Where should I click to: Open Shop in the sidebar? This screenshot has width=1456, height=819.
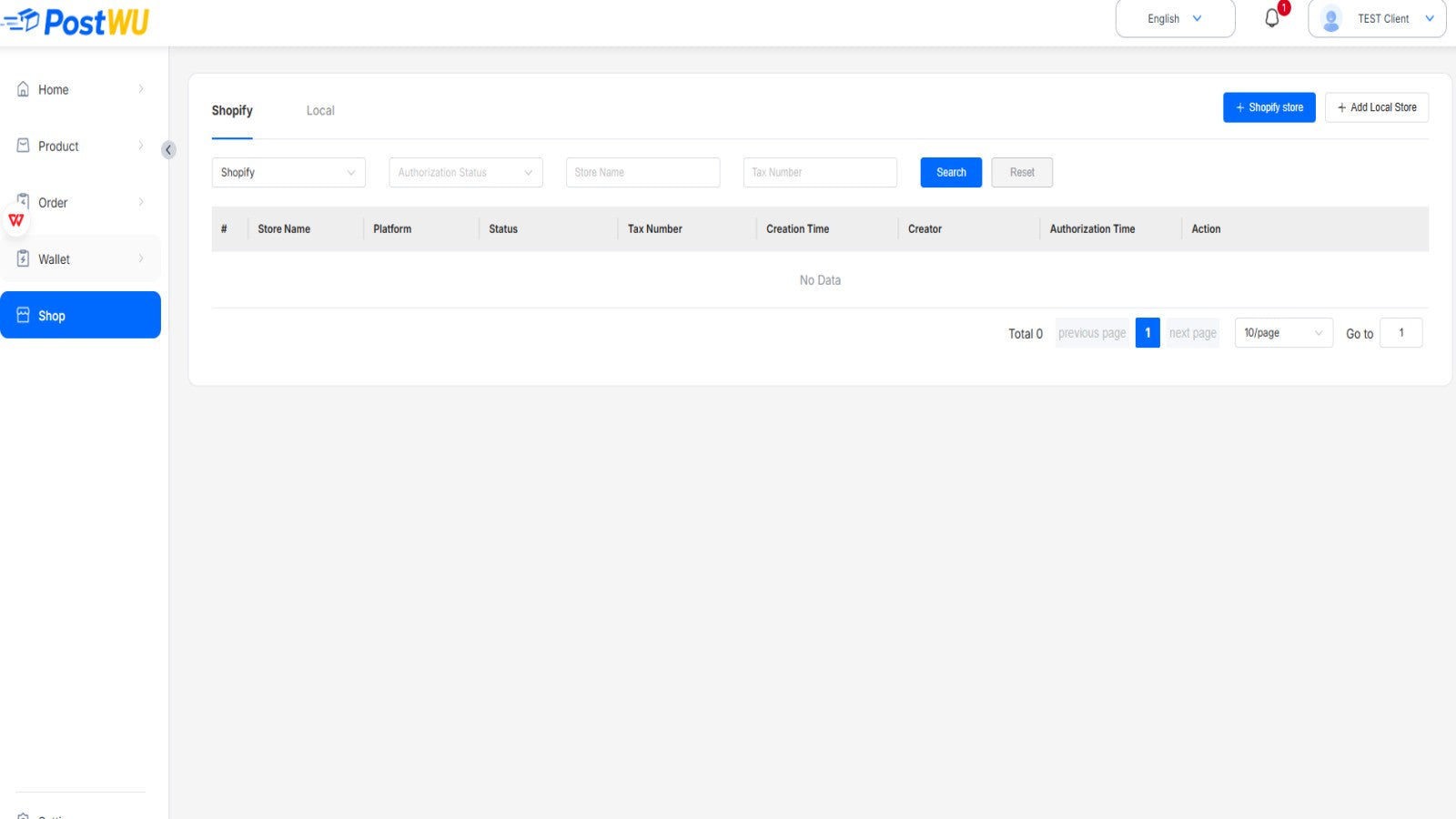click(x=80, y=315)
